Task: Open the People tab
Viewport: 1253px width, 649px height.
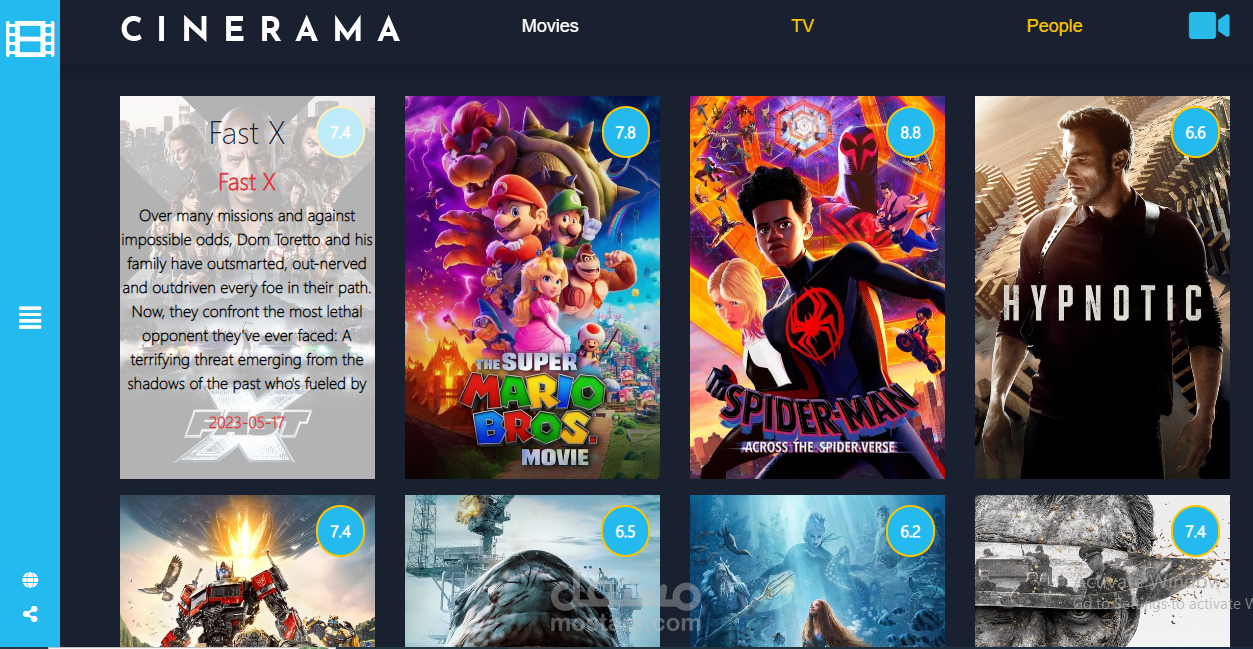Action: [x=1054, y=26]
